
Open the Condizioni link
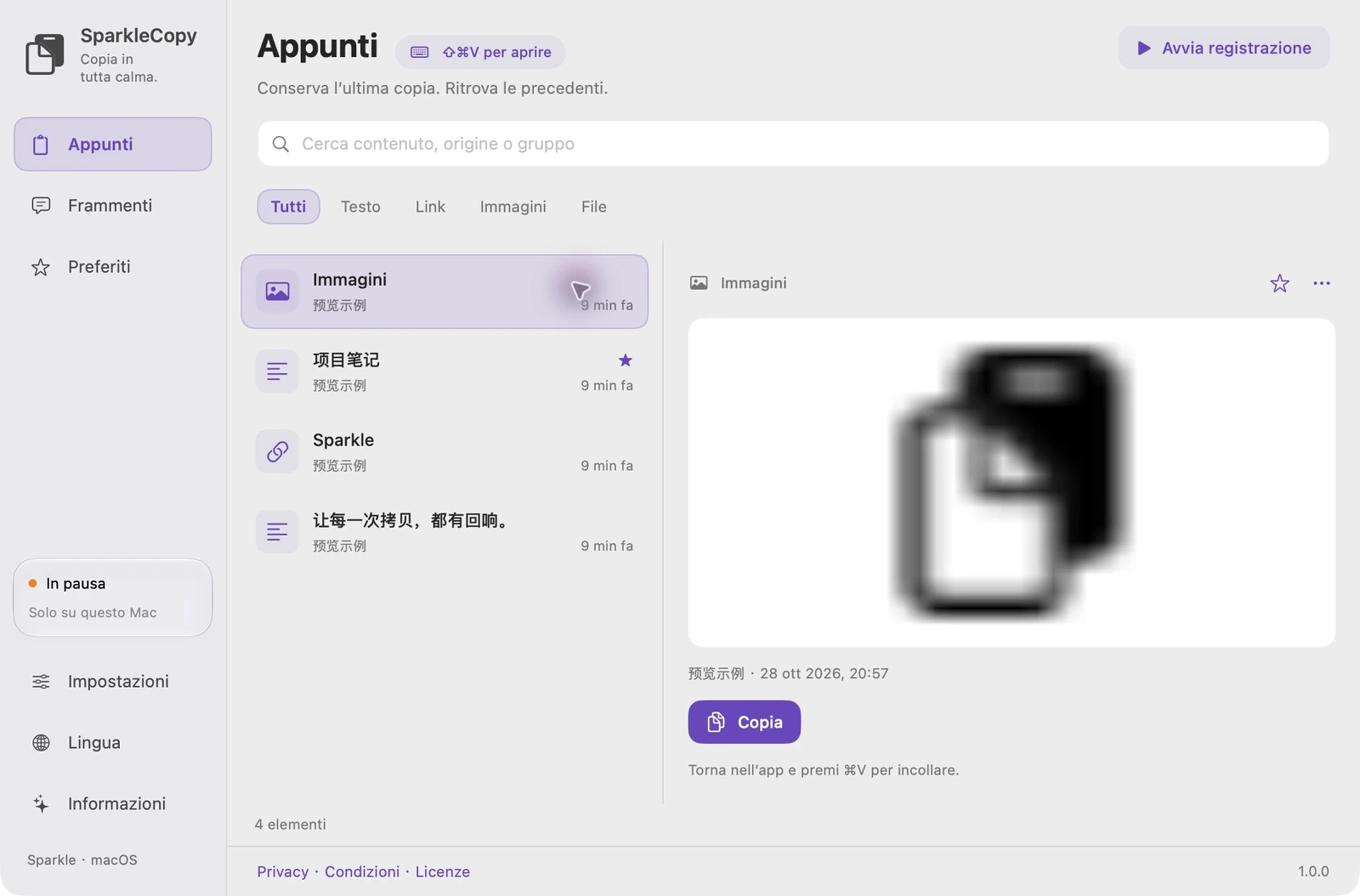click(x=362, y=871)
